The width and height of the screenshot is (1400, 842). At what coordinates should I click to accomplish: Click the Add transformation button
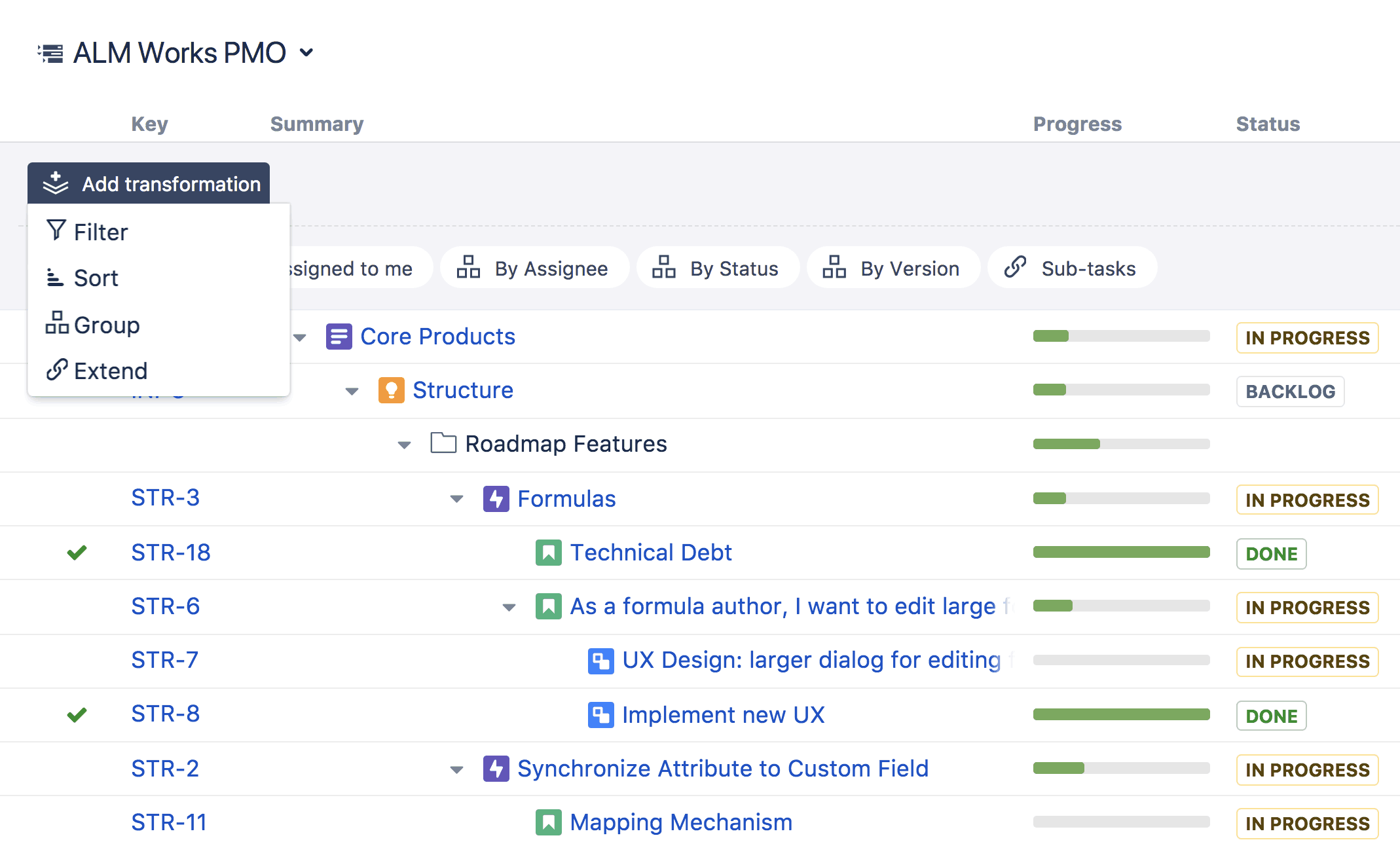coord(149,183)
